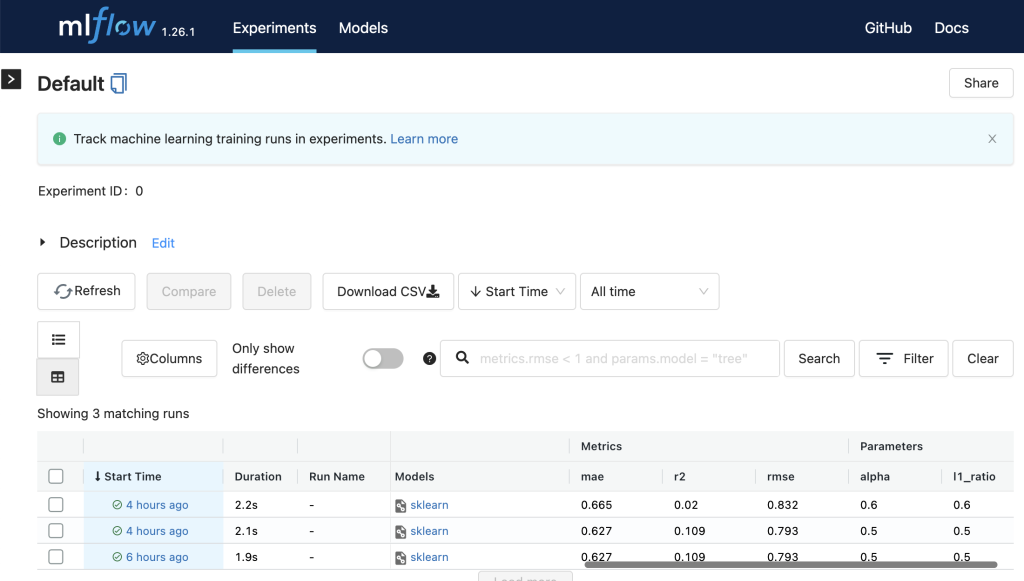Check the 6 hours ago run checkbox
The image size is (1024, 581).
56,557
